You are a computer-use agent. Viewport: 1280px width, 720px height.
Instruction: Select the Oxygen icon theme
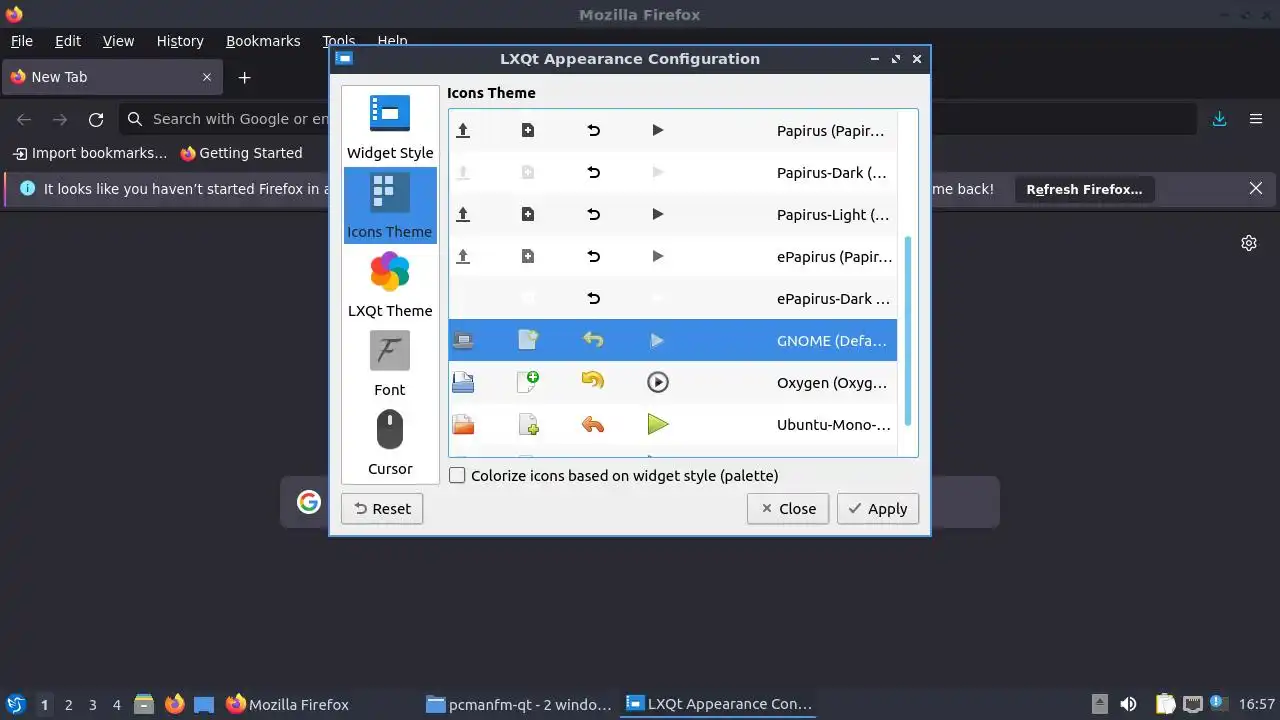click(x=672, y=382)
